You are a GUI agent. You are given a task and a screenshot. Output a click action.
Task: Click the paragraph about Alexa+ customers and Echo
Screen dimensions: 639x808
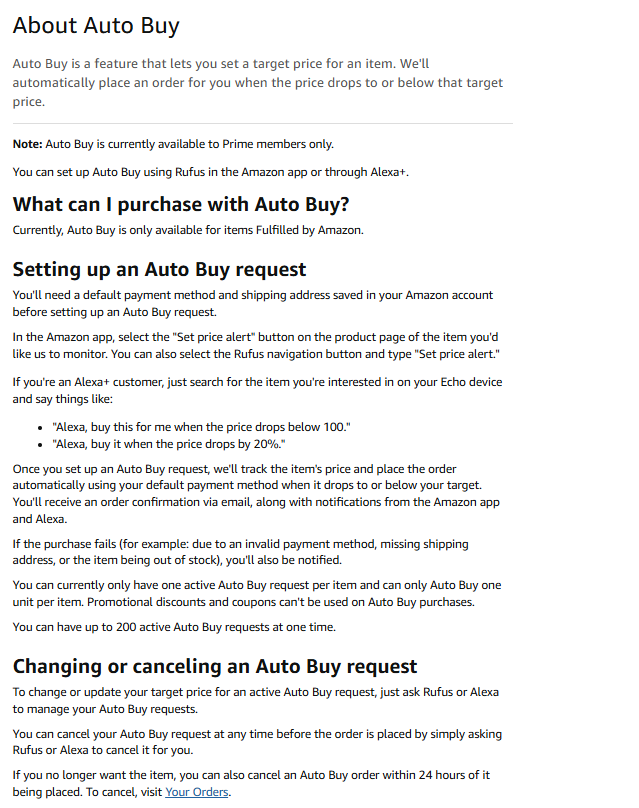(257, 391)
